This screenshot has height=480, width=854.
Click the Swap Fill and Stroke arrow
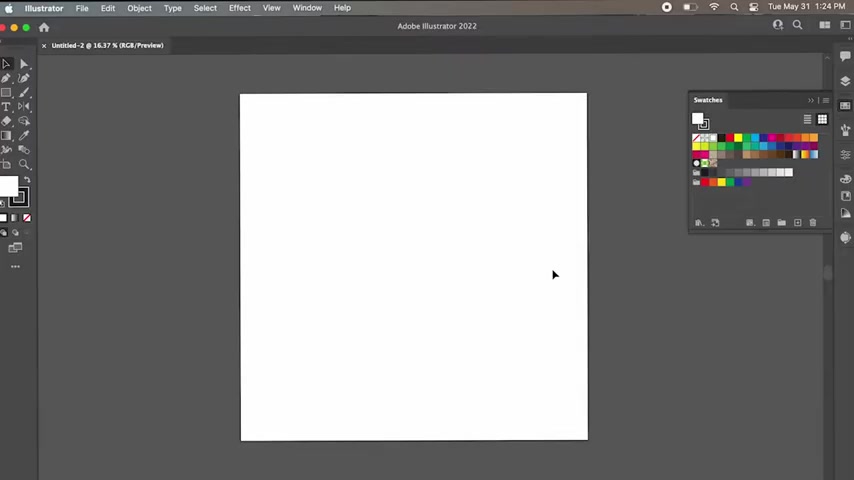pos(27,180)
